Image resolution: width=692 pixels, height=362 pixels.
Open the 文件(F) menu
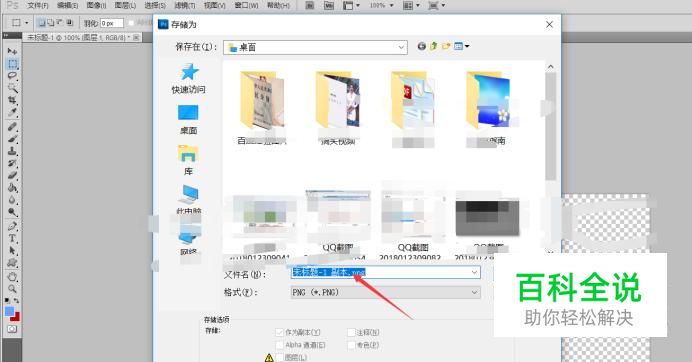click(38, 6)
